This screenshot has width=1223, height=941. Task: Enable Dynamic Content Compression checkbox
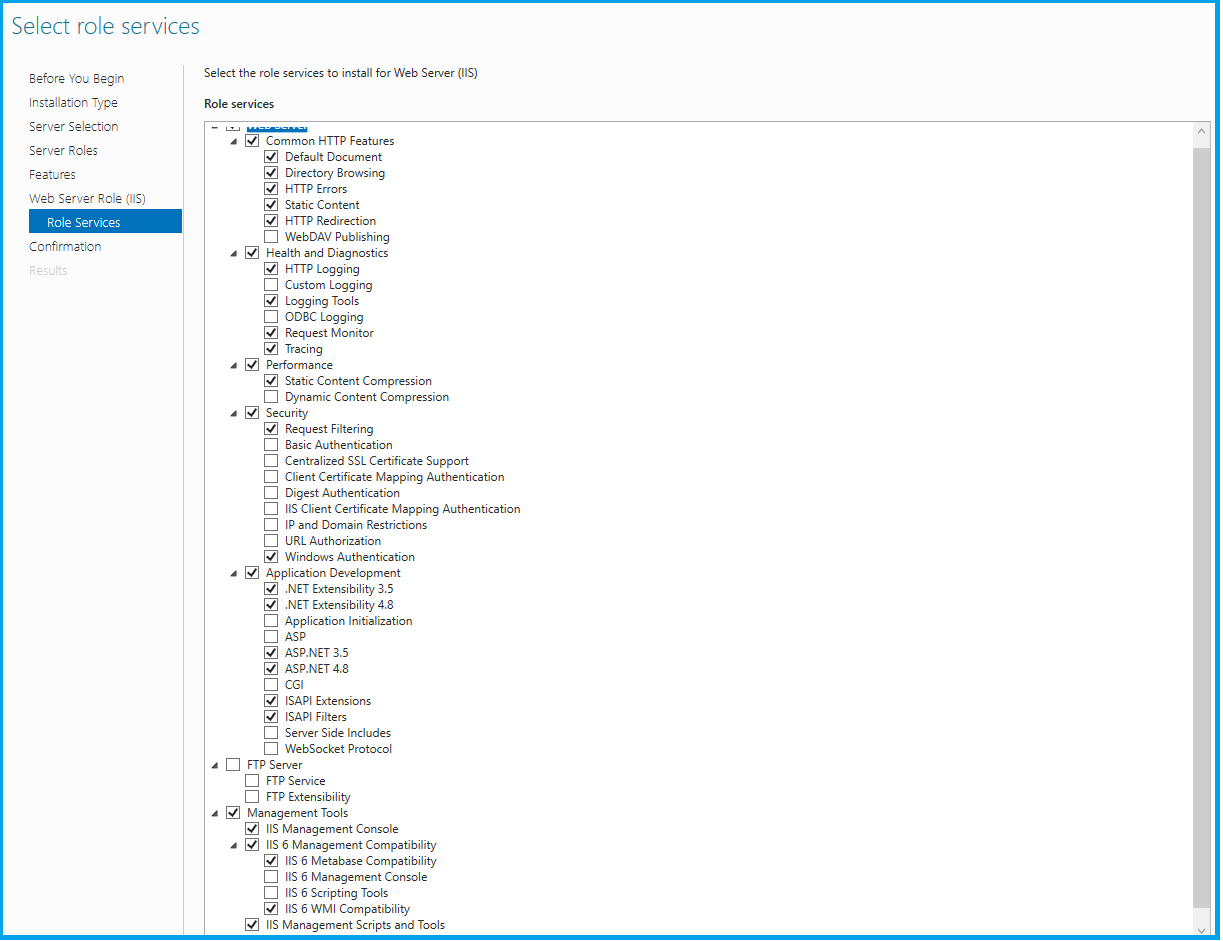pyautogui.click(x=271, y=397)
